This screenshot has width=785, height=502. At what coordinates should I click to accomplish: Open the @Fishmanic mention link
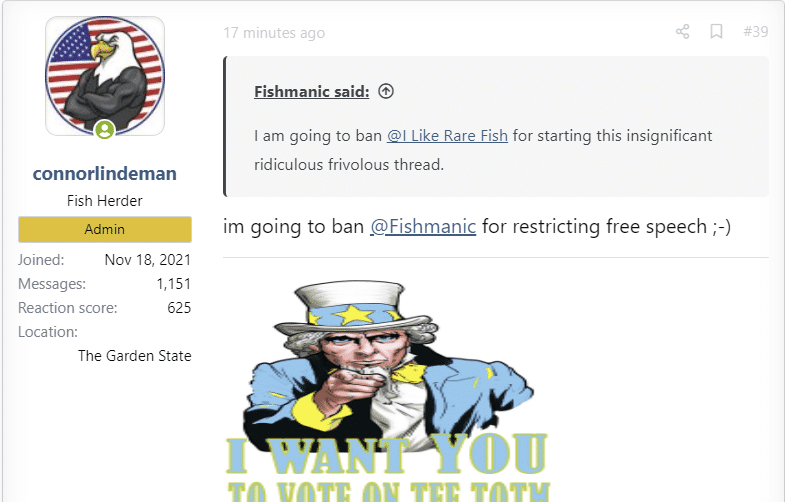pos(423,226)
